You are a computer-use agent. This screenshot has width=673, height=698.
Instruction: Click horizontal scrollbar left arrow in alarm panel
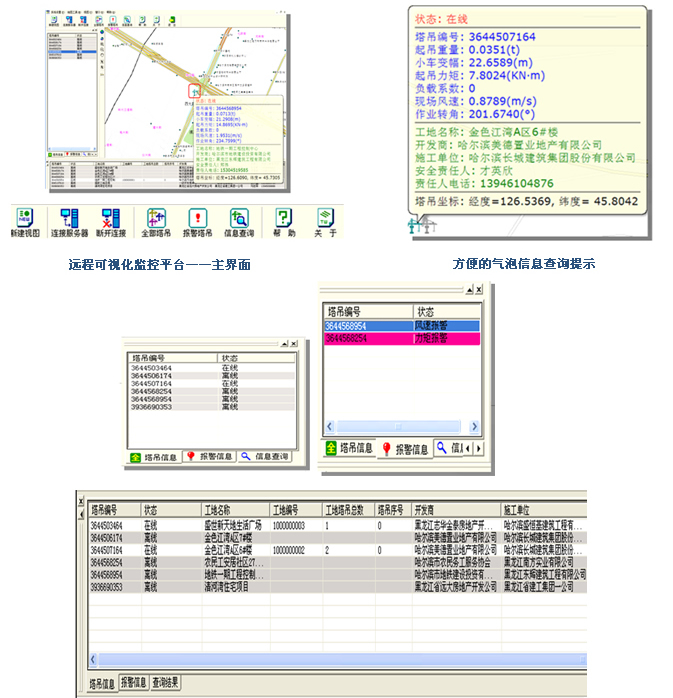(x=330, y=426)
